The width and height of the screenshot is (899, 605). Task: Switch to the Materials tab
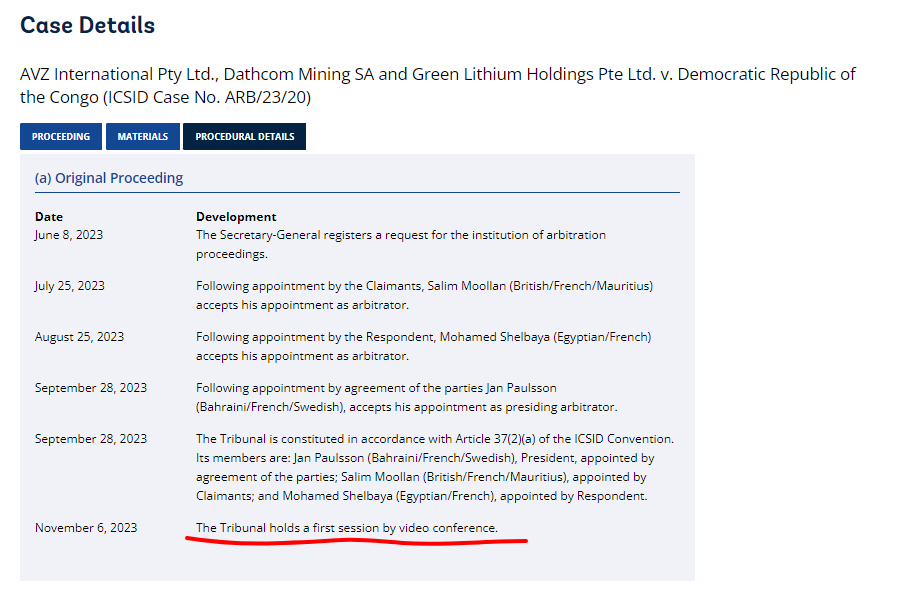tap(143, 136)
